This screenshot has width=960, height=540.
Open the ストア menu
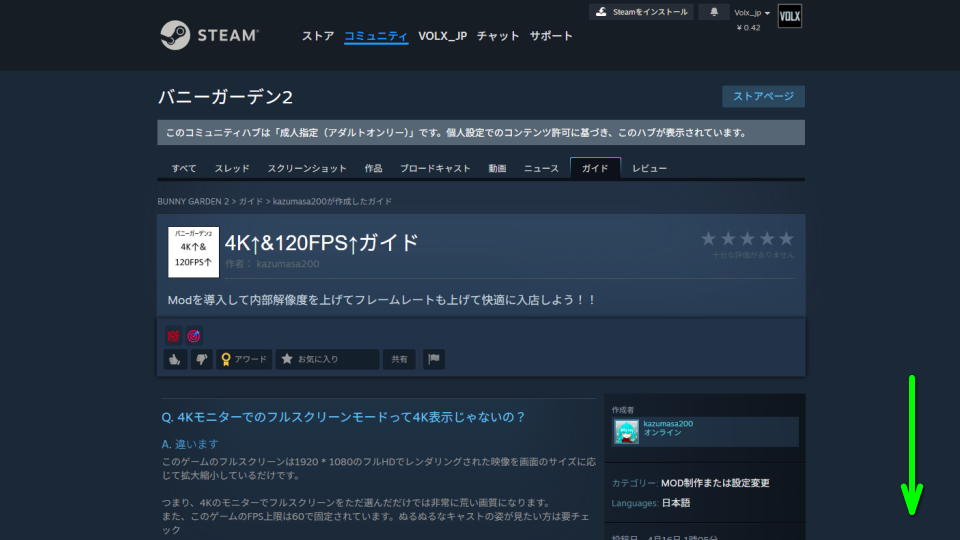click(318, 36)
